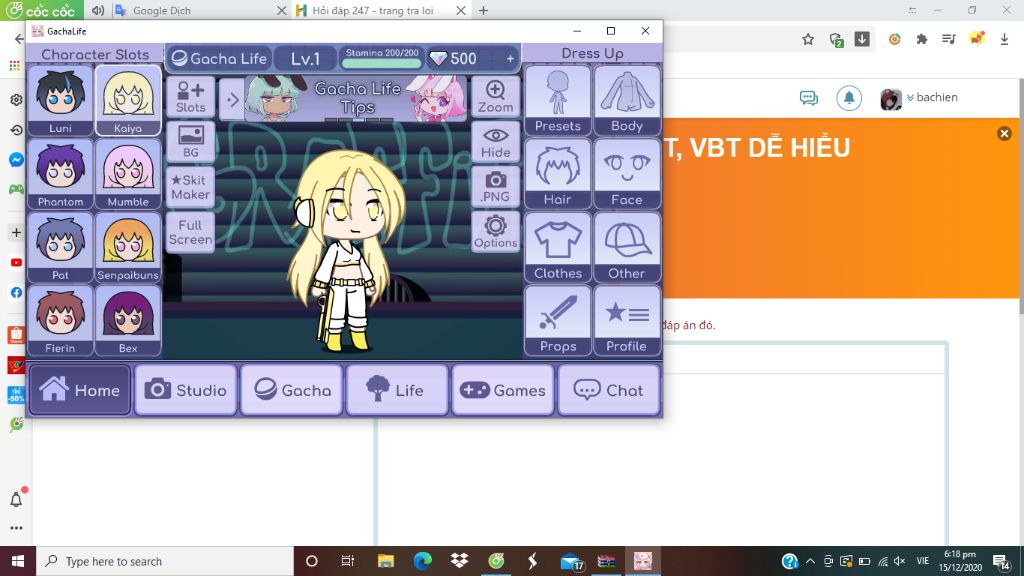Open File Explorer from the taskbar
The width and height of the screenshot is (1024, 576).
[x=385, y=561]
